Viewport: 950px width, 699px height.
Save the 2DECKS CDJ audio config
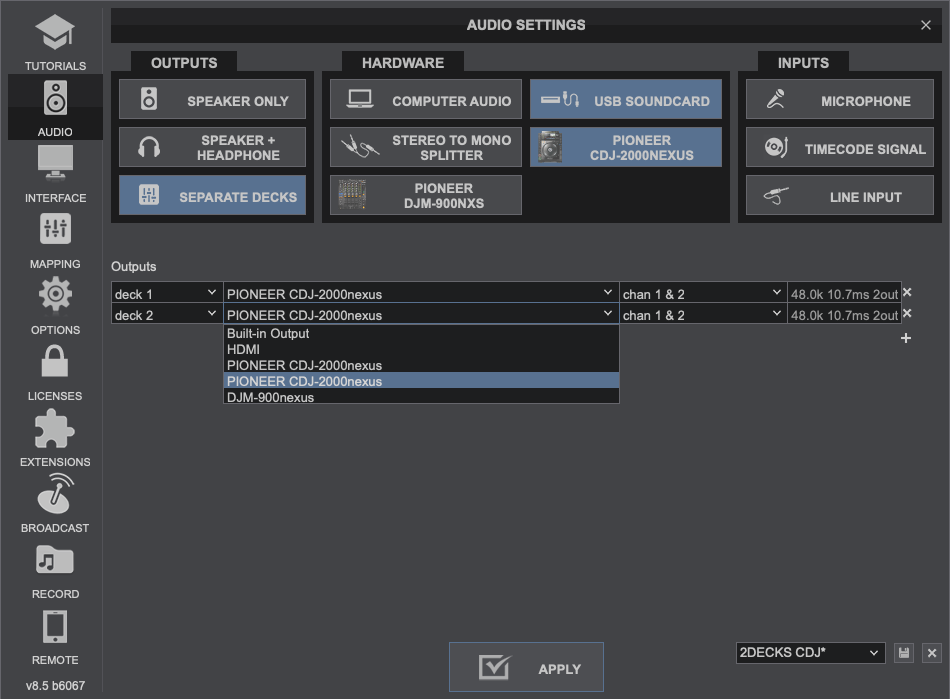[x=904, y=653]
